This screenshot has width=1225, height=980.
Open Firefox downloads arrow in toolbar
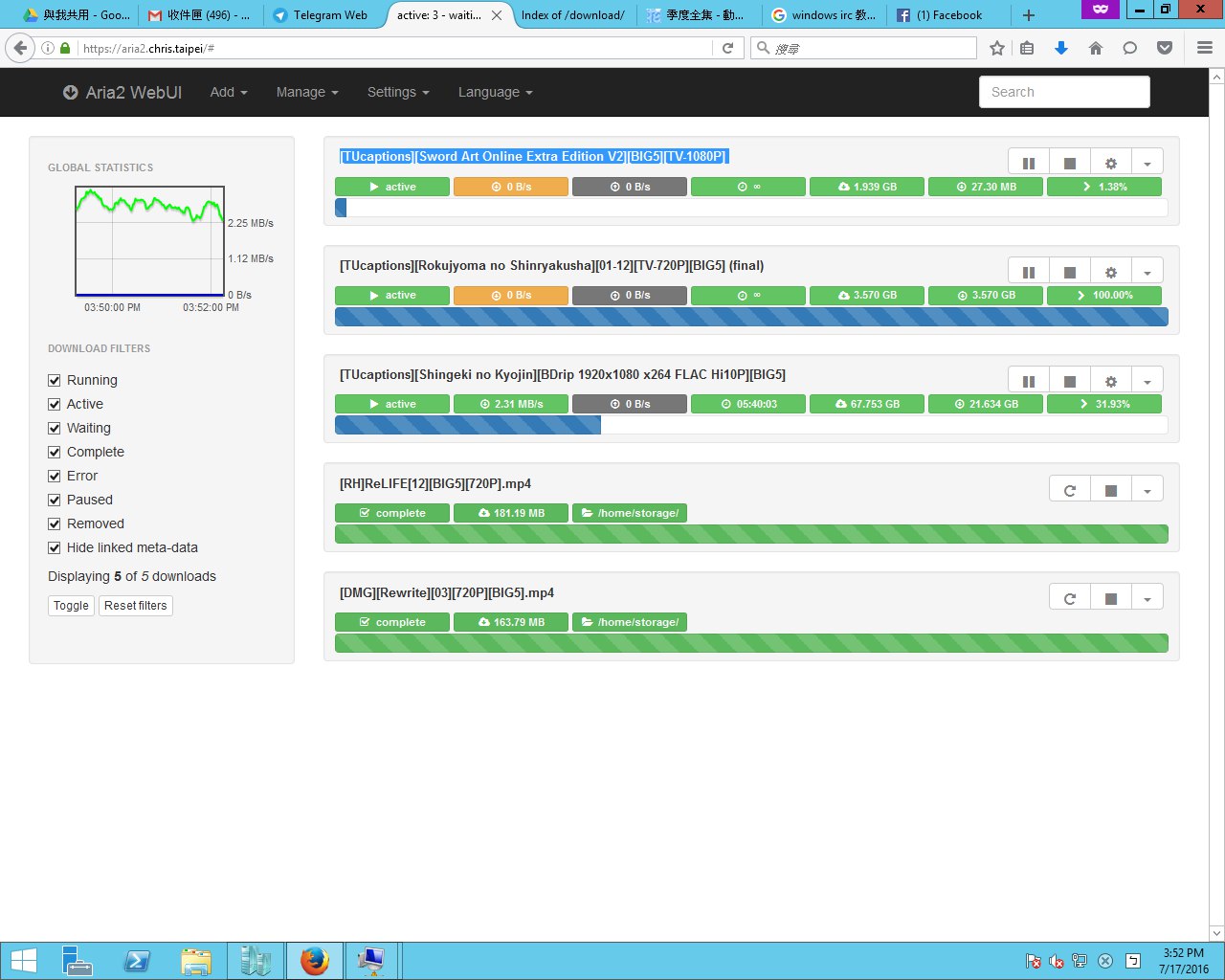1060,48
